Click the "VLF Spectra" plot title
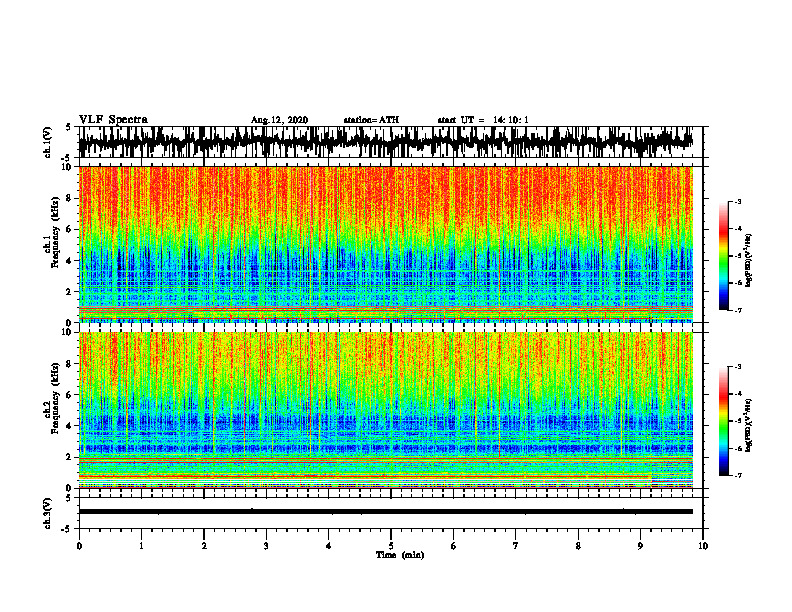Screen dimensions: 792x612 coord(113,120)
